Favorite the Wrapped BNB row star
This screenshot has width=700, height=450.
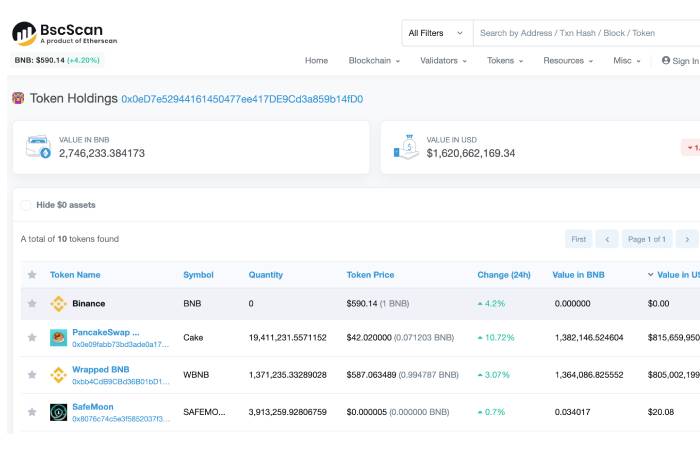pyautogui.click(x=32, y=375)
